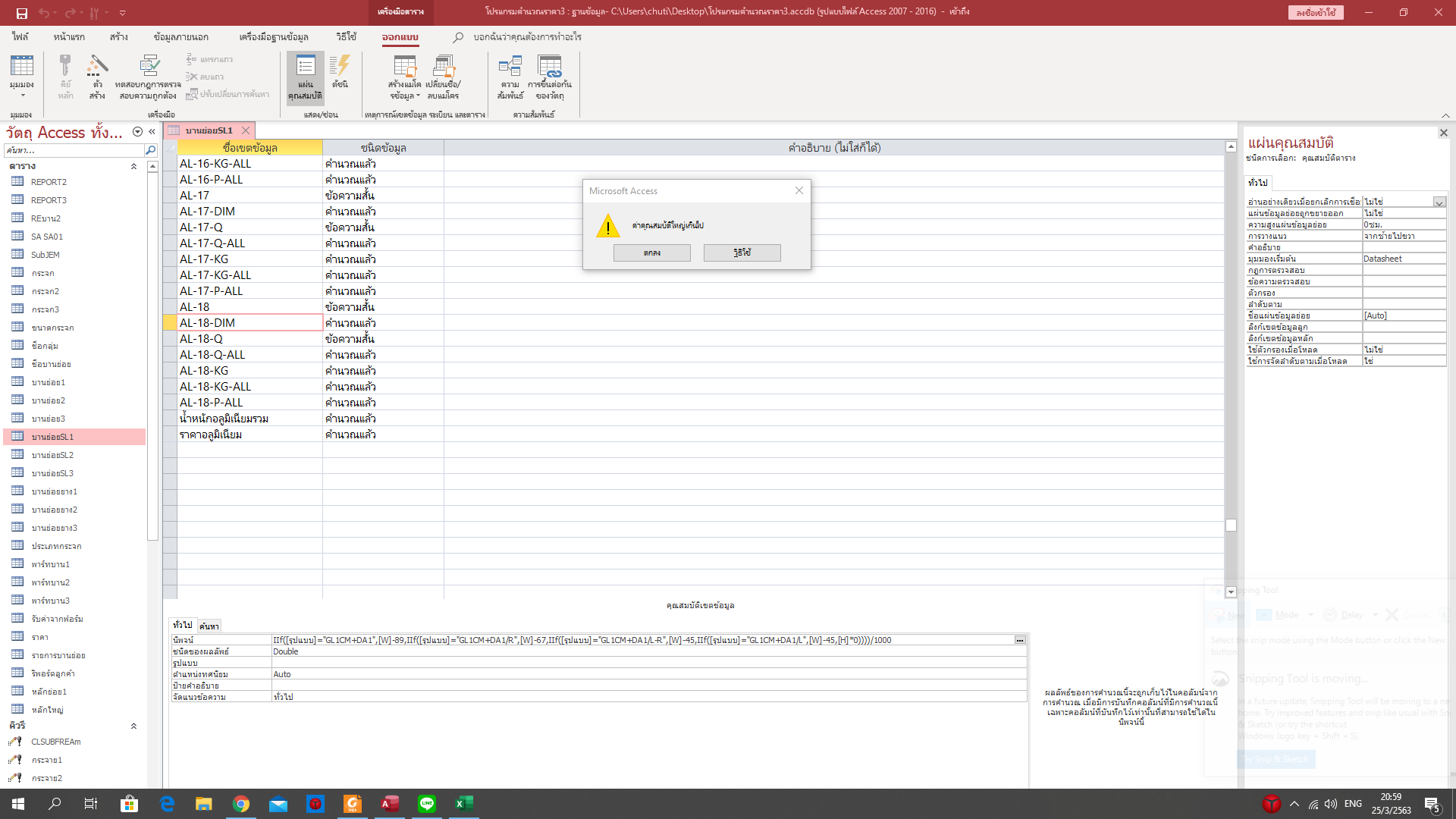Screen dimensions: 1456x819
Task: Collapse navigation pane with shutter button
Action: pyautogui.click(x=152, y=132)
